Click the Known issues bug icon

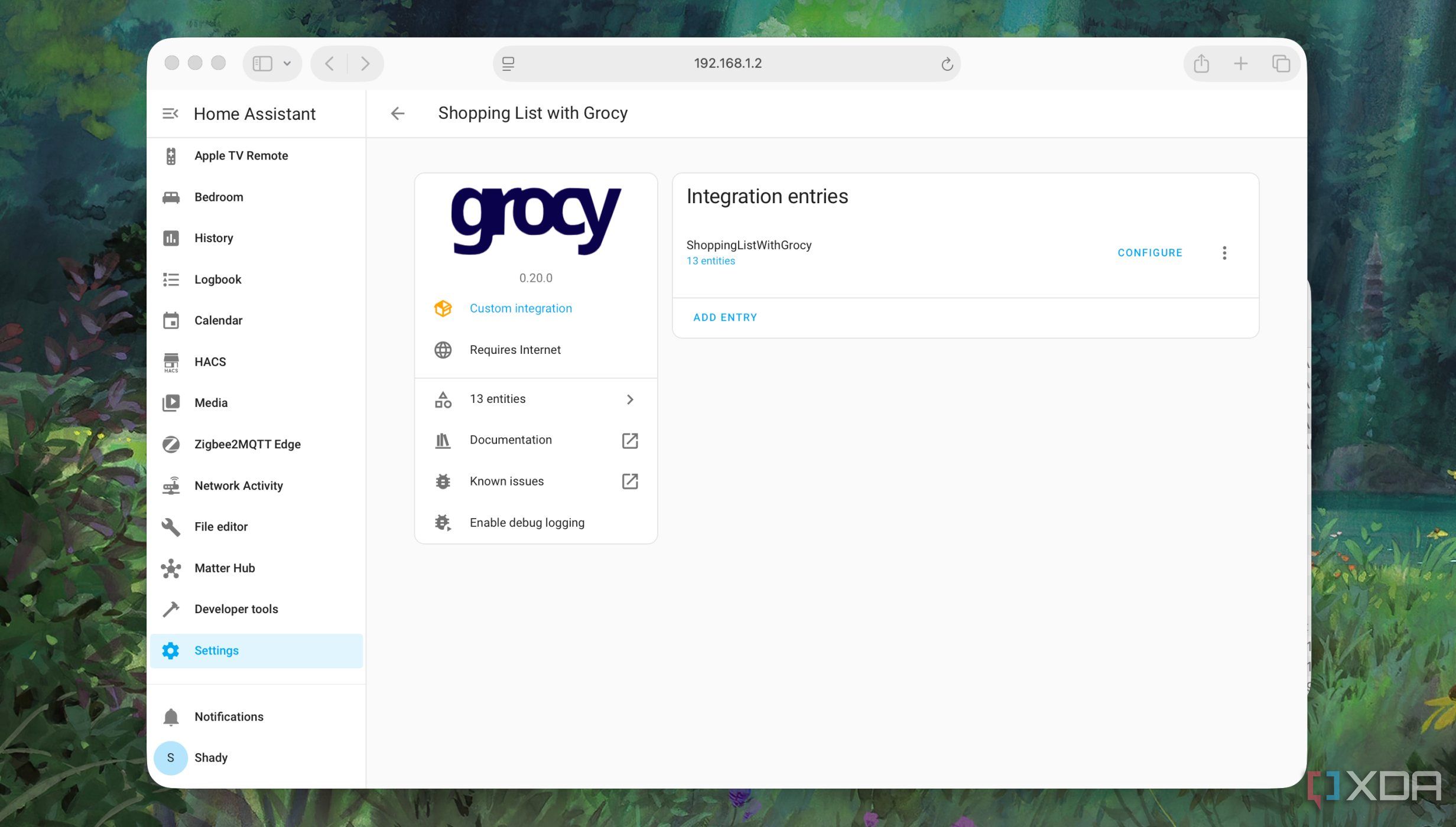tap(443, 481)
